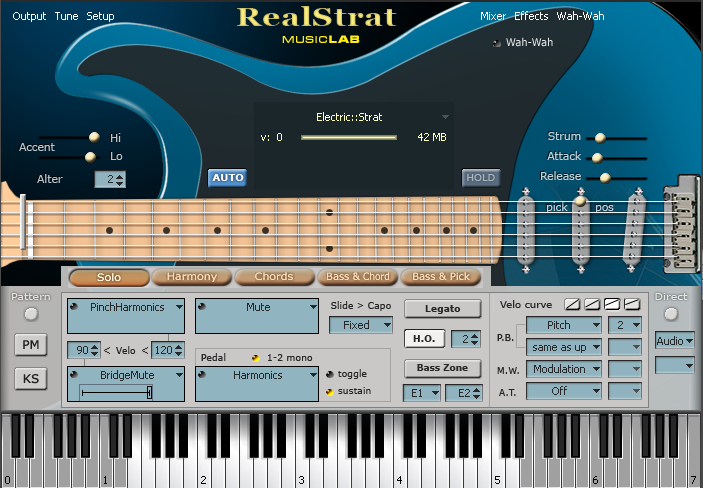The width and height of the screenshot is (703, 488).
Task: Click the guitar bridge tremolo unit
Action: click(682, 224)
